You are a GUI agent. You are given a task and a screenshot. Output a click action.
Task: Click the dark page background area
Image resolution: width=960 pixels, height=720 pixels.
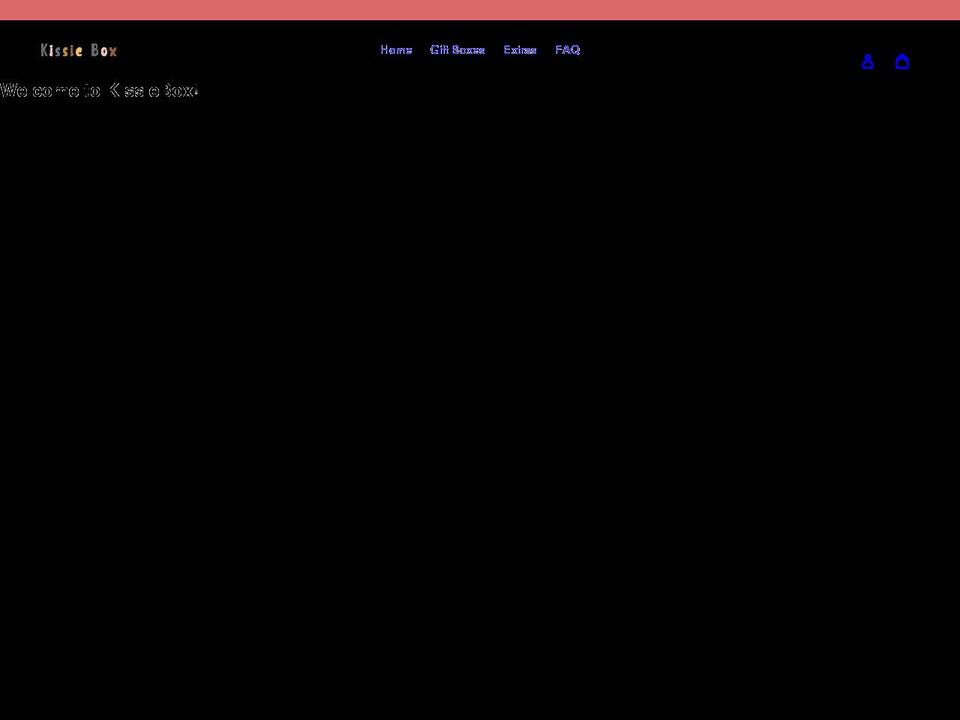pyautogui.click(x=480, y=400)
